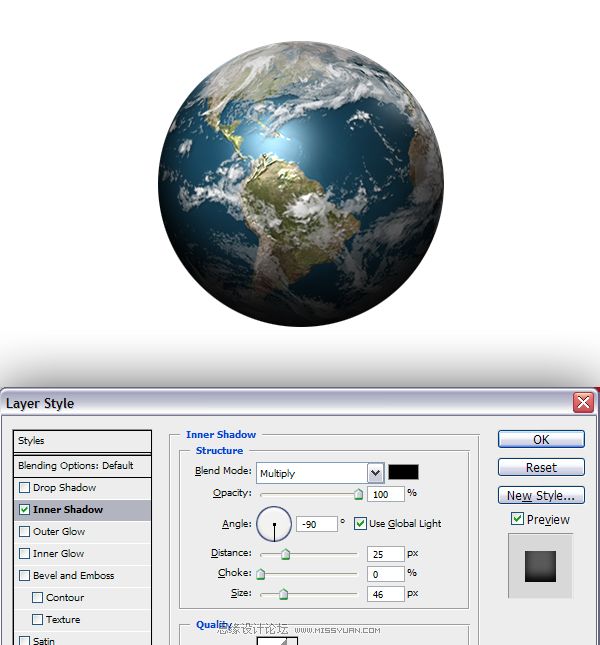The height and width of the screenshot is (645, 600).
Task: Toggle the Preview checkbox
Action: (x=517, y=519)
